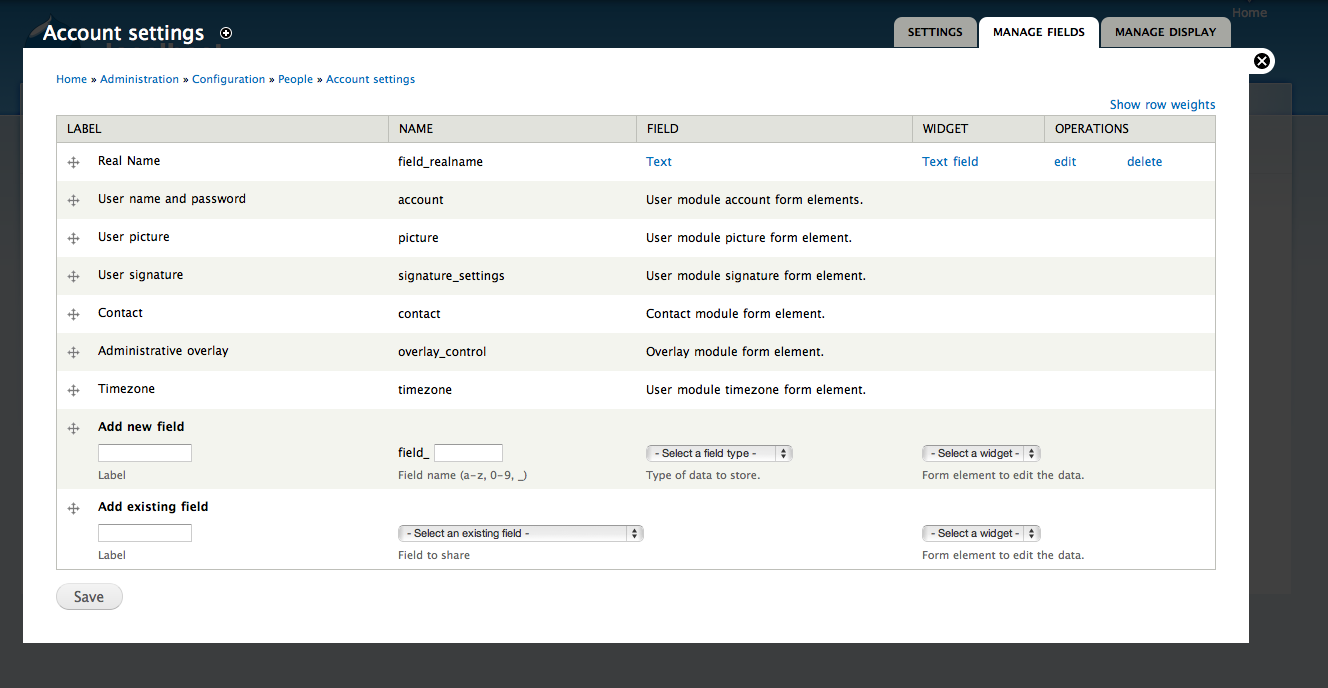Image resolution: width=1328 pixels, height=688 pixels.
Task: Open widget dropdown in Add new field row
Action: point(980,453)
